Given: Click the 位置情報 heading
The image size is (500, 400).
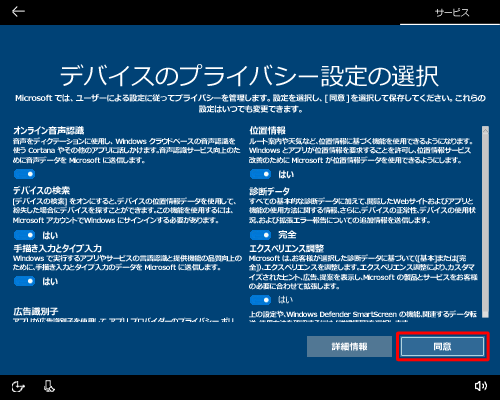Looking at the screenshot, I should point(267,130).
